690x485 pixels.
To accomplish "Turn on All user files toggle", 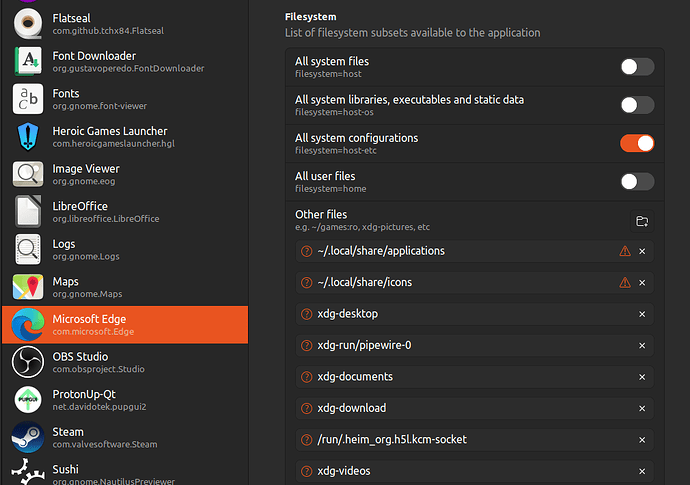I will [x=637, y=182].
